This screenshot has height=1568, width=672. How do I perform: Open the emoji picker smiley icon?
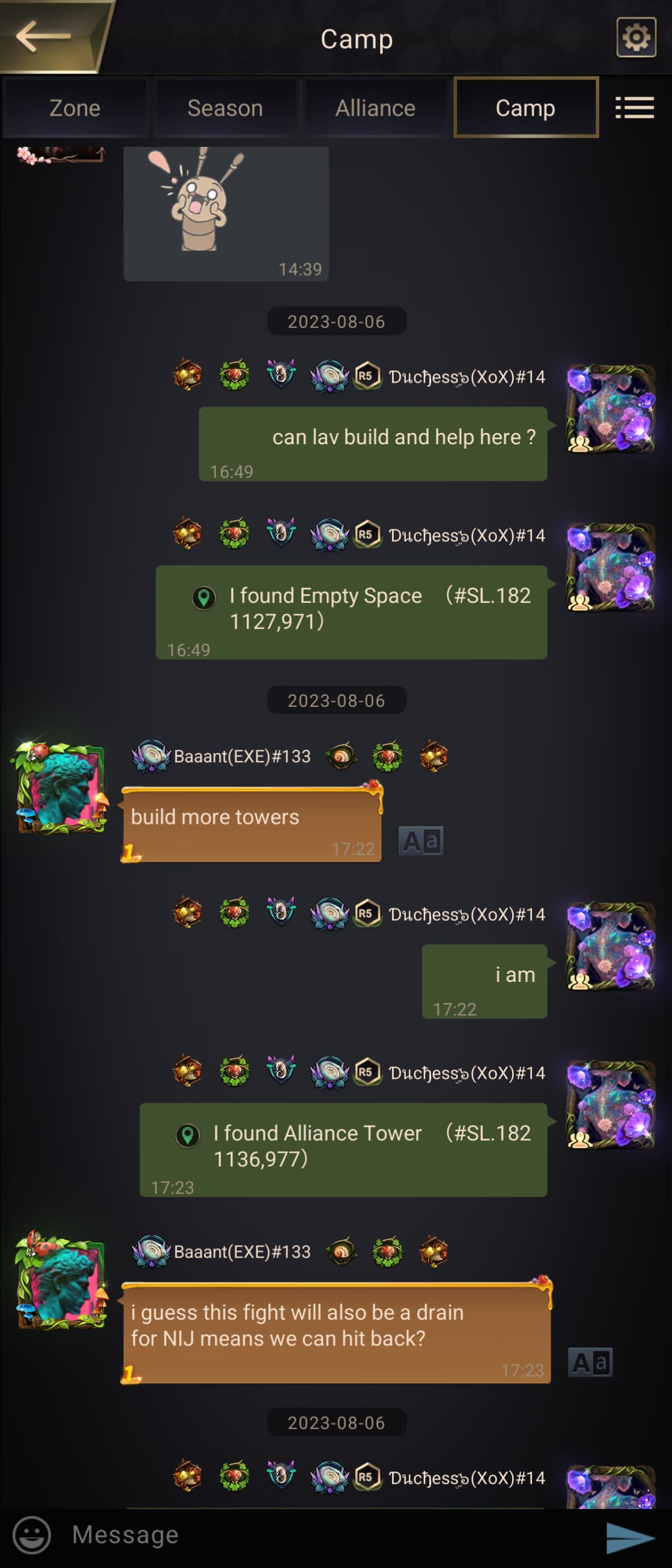32,1534
